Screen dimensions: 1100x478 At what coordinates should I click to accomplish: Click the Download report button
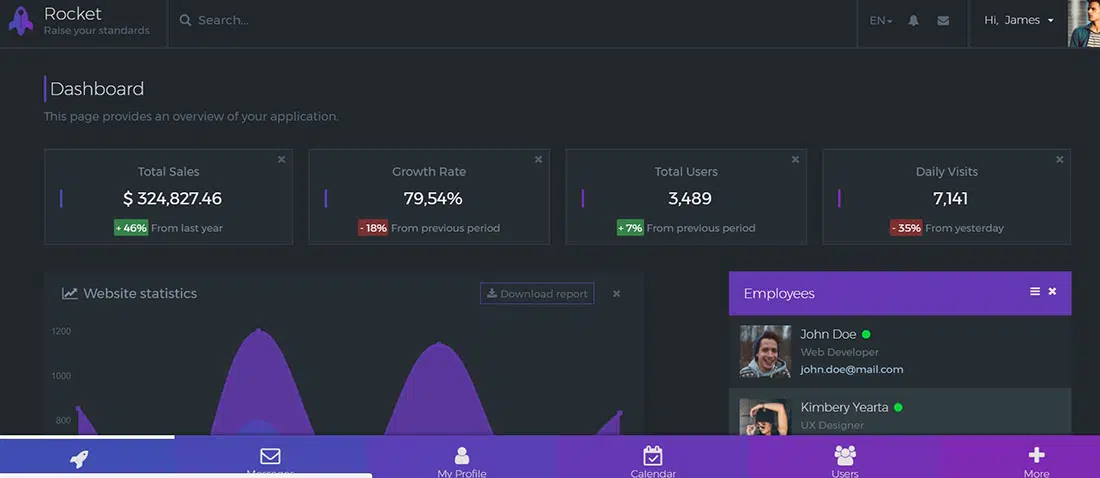tap(537, 294)
